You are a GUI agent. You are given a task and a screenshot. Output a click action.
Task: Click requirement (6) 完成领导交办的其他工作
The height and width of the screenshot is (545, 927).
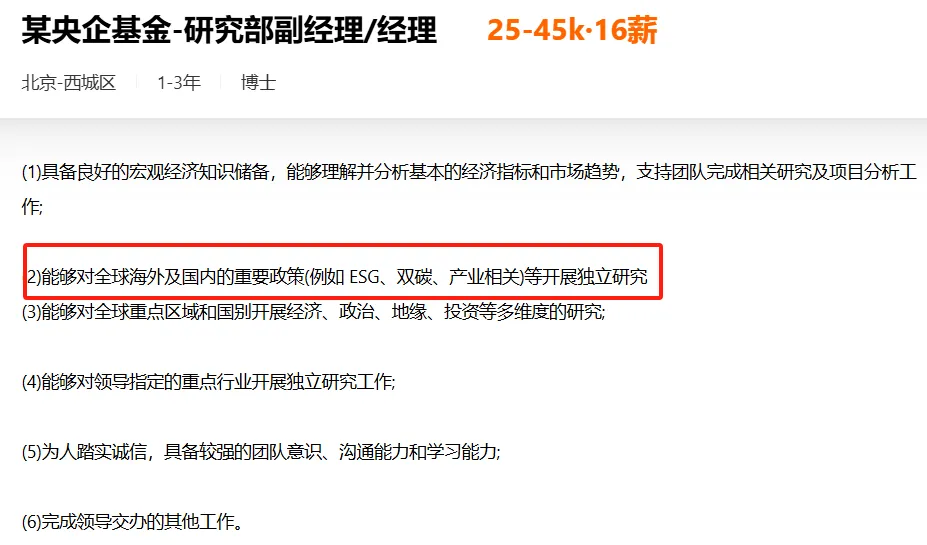coord(132,521)
